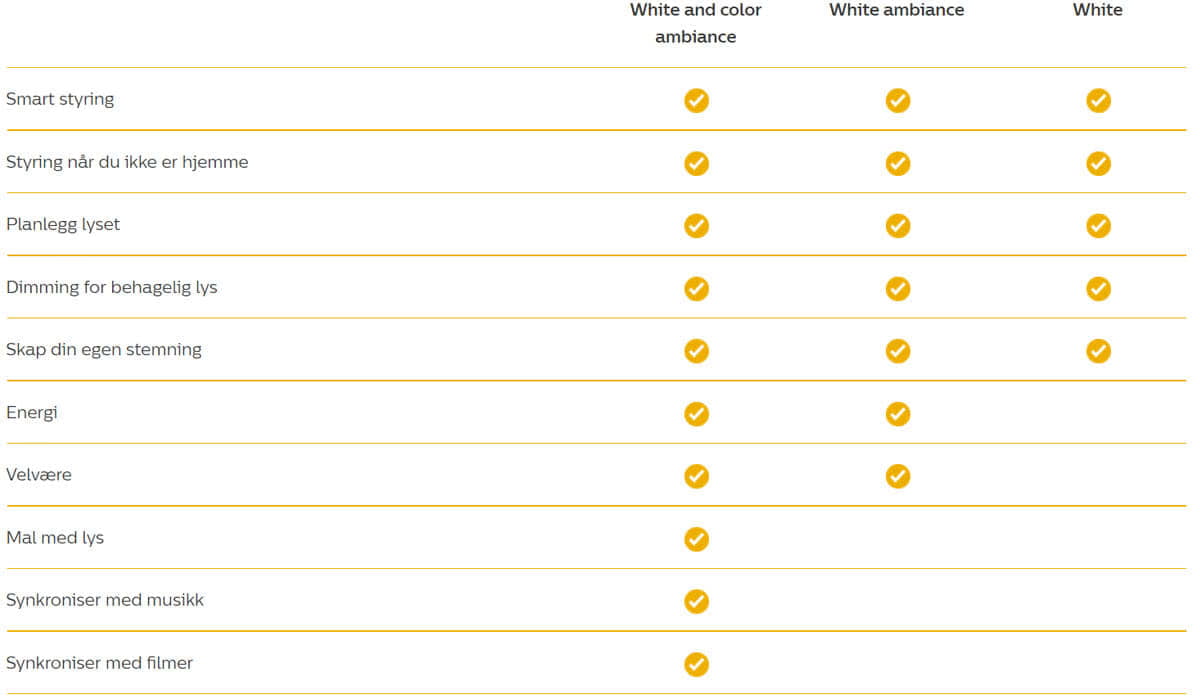
Task: Click Synkroniser med filmer checkmark icon
Action: tap(696, 664)
